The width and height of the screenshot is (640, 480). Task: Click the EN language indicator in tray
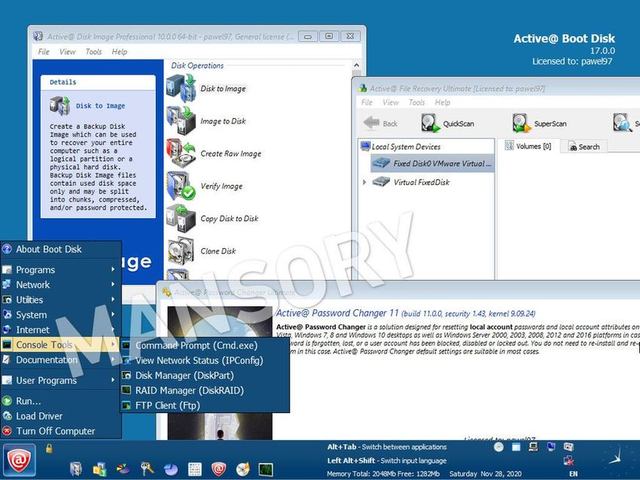pyautogui.click(x=573, y=473)
